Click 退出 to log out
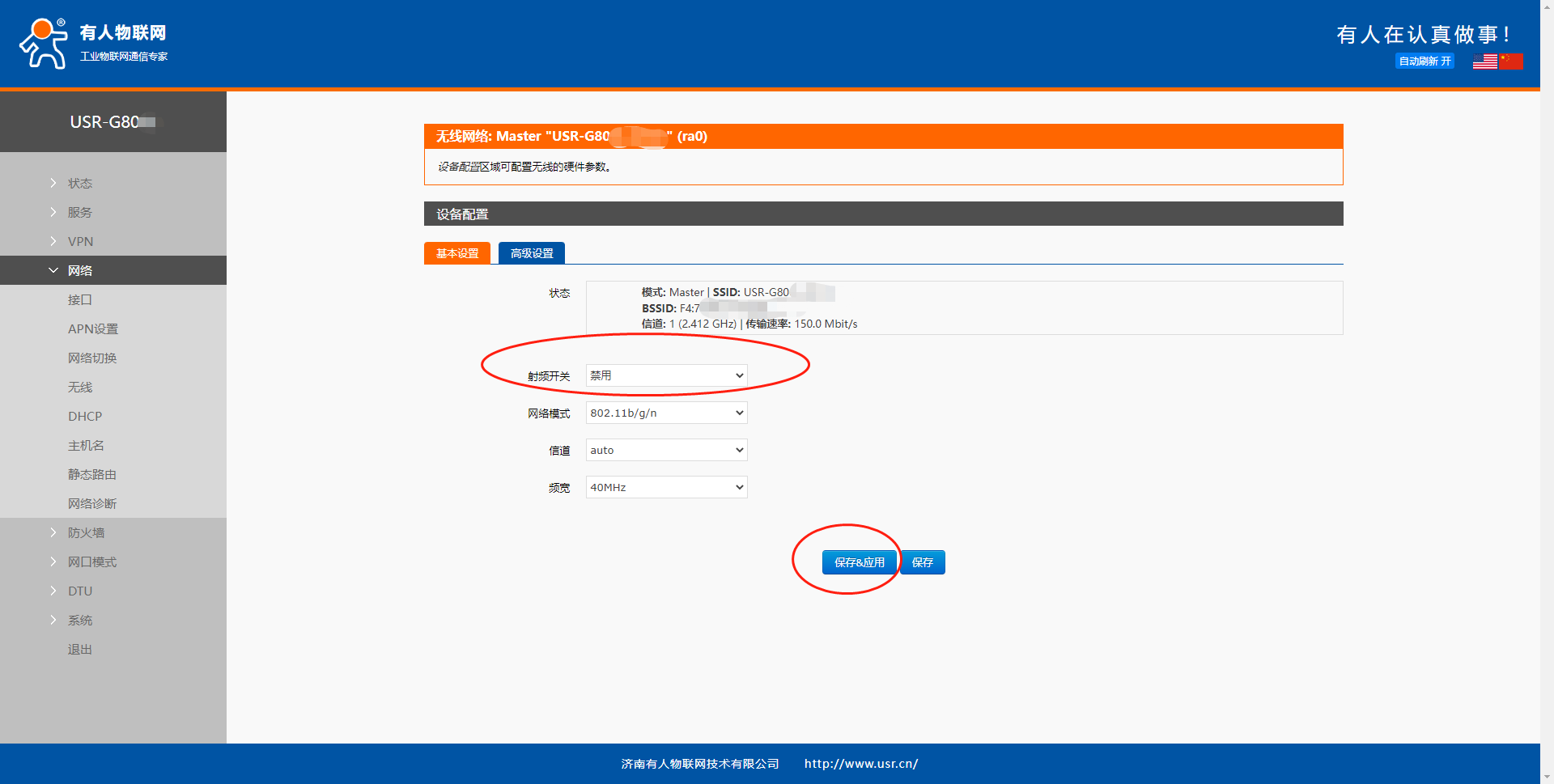The image size is (1554, 784). tap(80, 649)
